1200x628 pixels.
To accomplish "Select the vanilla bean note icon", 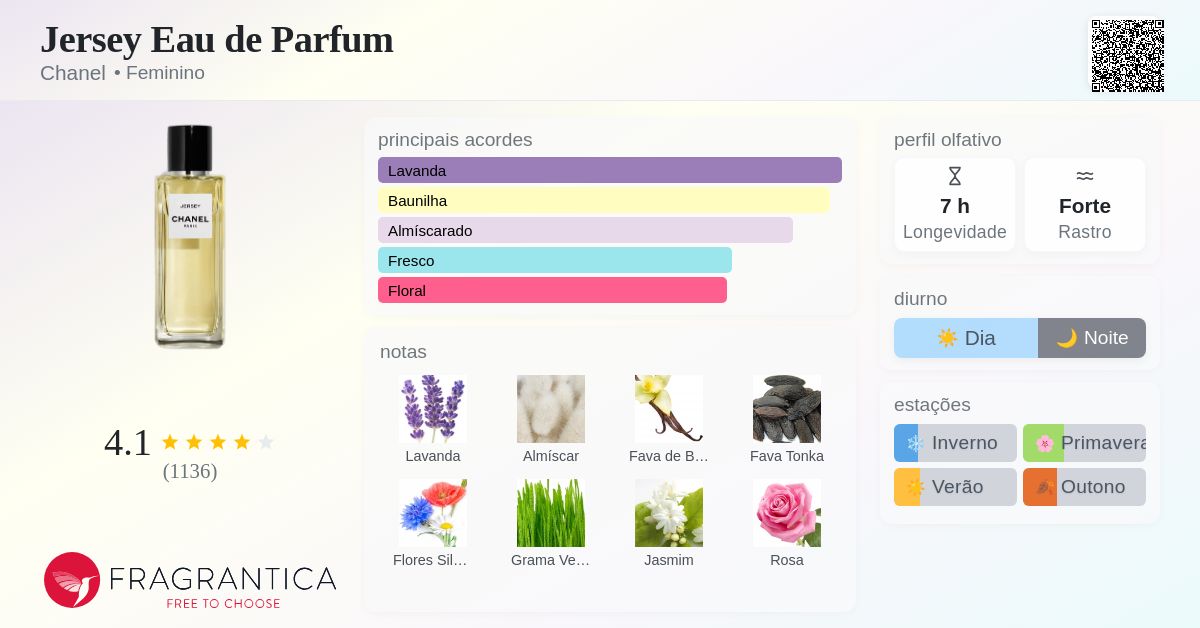I will tap(669, 409).
